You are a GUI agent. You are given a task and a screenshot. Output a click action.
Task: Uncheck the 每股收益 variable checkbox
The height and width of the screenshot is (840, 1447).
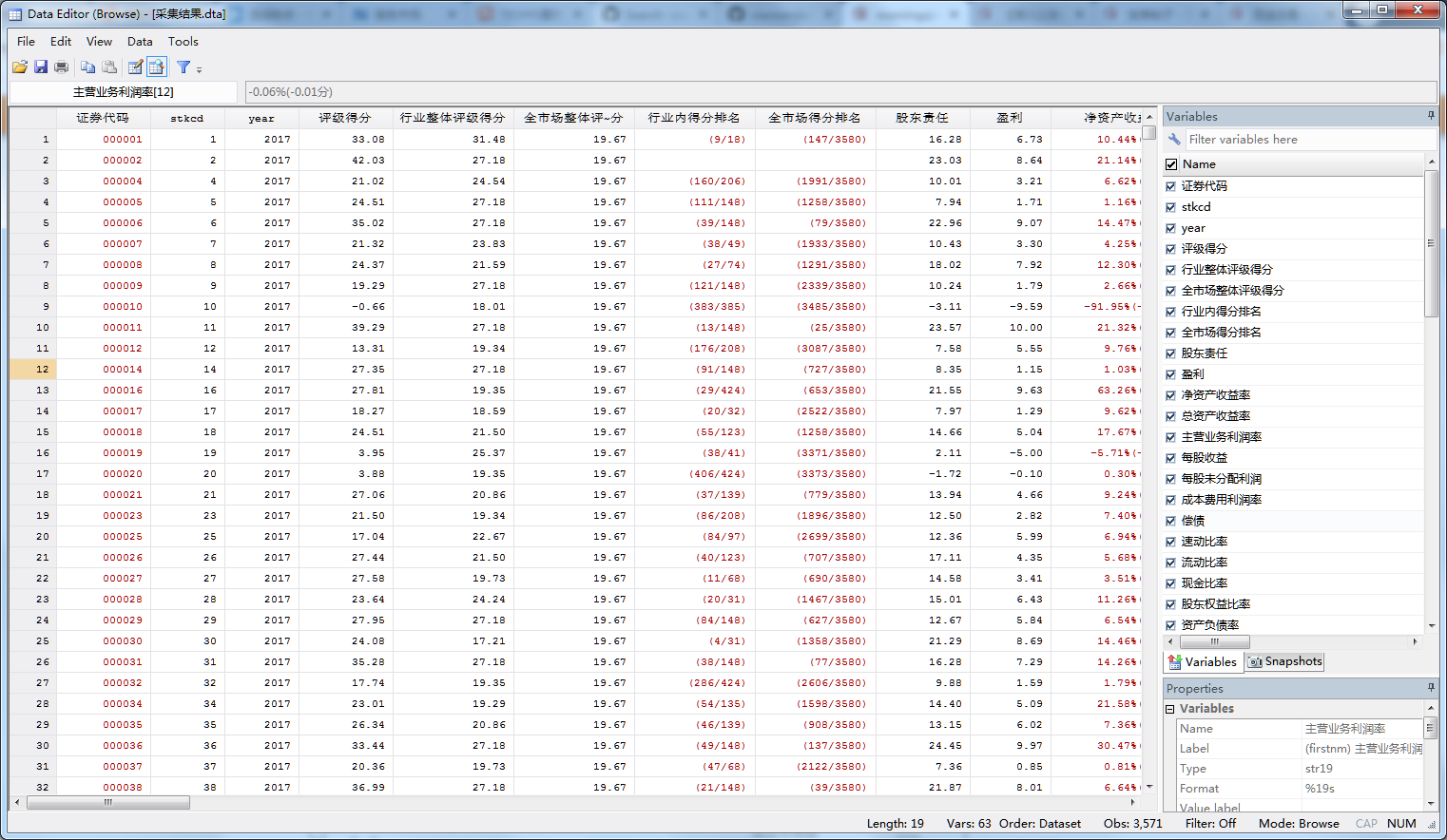coord(1171,458)
